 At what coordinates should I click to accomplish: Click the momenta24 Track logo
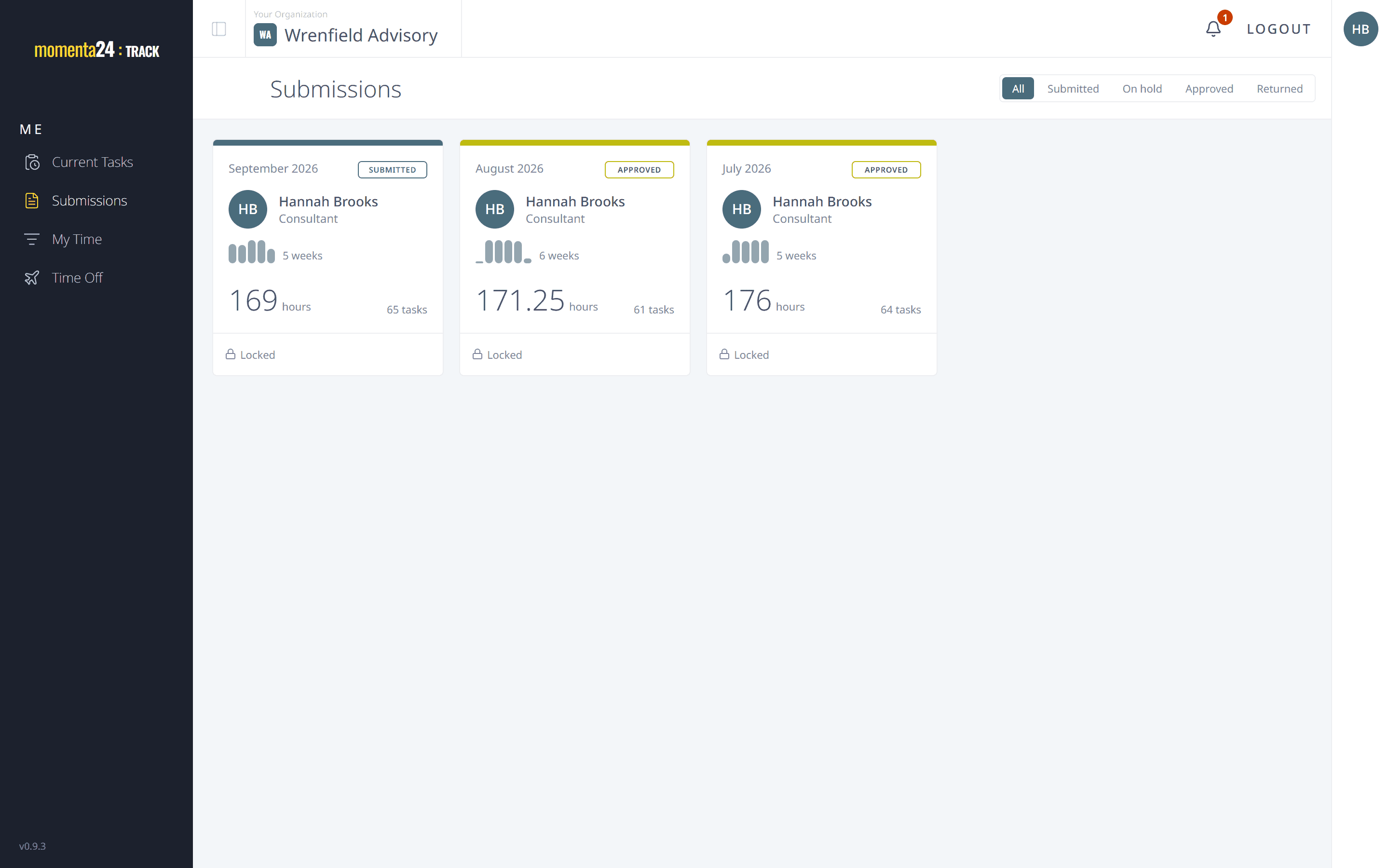coord(96,50)
